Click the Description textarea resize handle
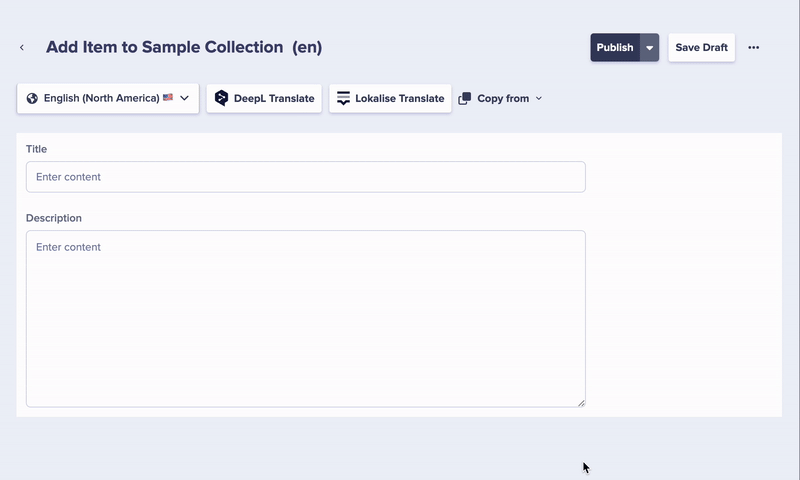800x480 pixels. click(x=581, y=402)
